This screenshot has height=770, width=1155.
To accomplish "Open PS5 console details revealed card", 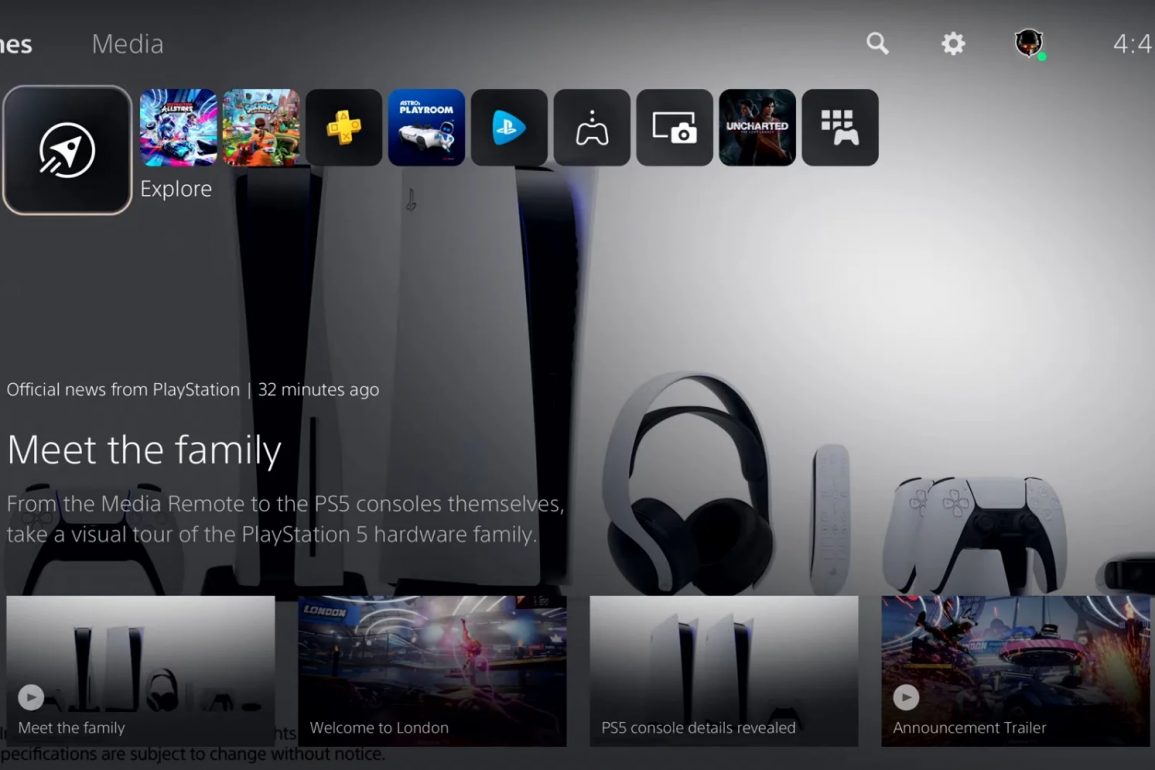I will pyautogui.click(x=724, y=671).
